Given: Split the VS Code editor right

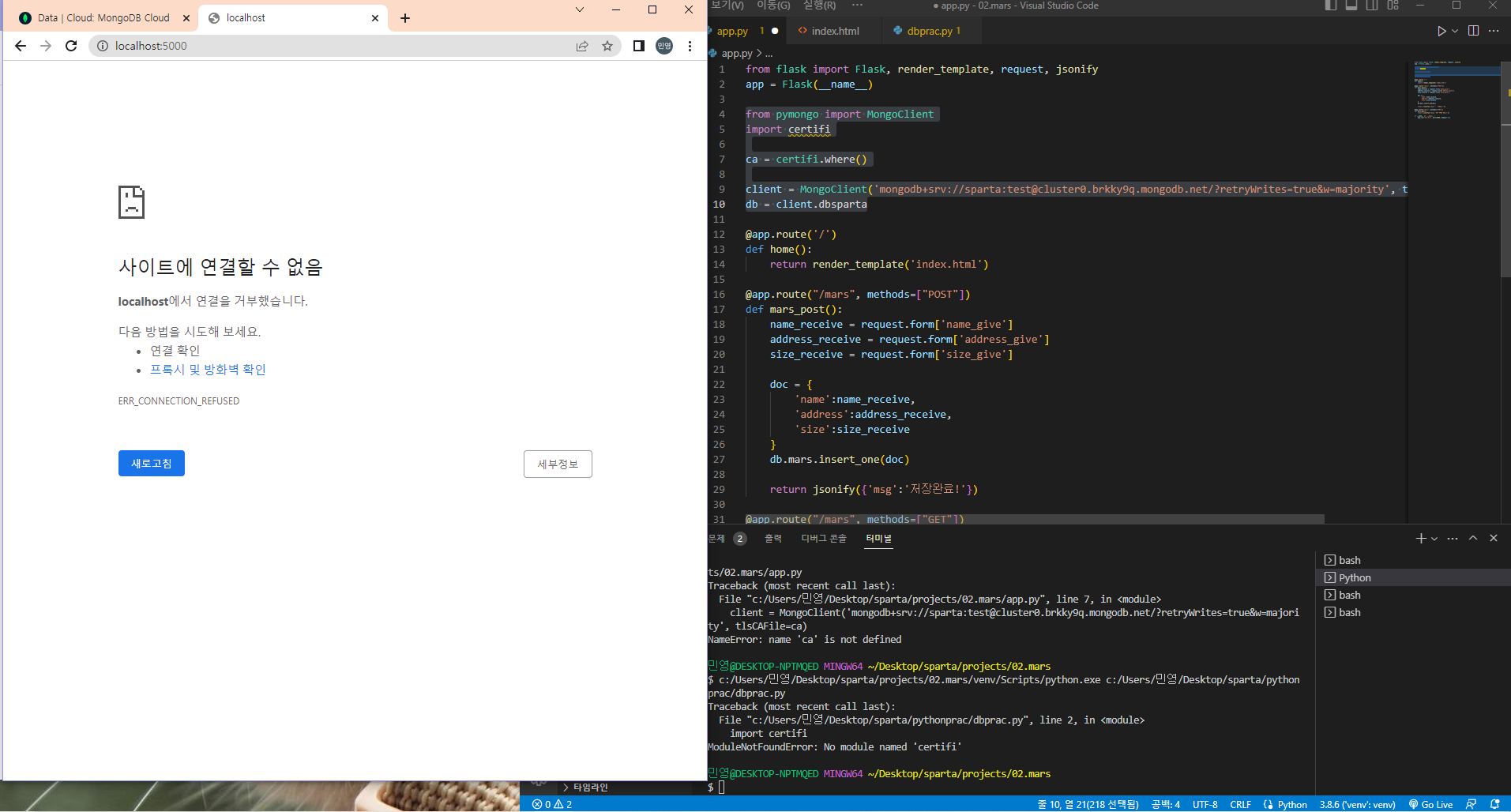Looking at the screenshot, I should click(x=1473, y=31).
